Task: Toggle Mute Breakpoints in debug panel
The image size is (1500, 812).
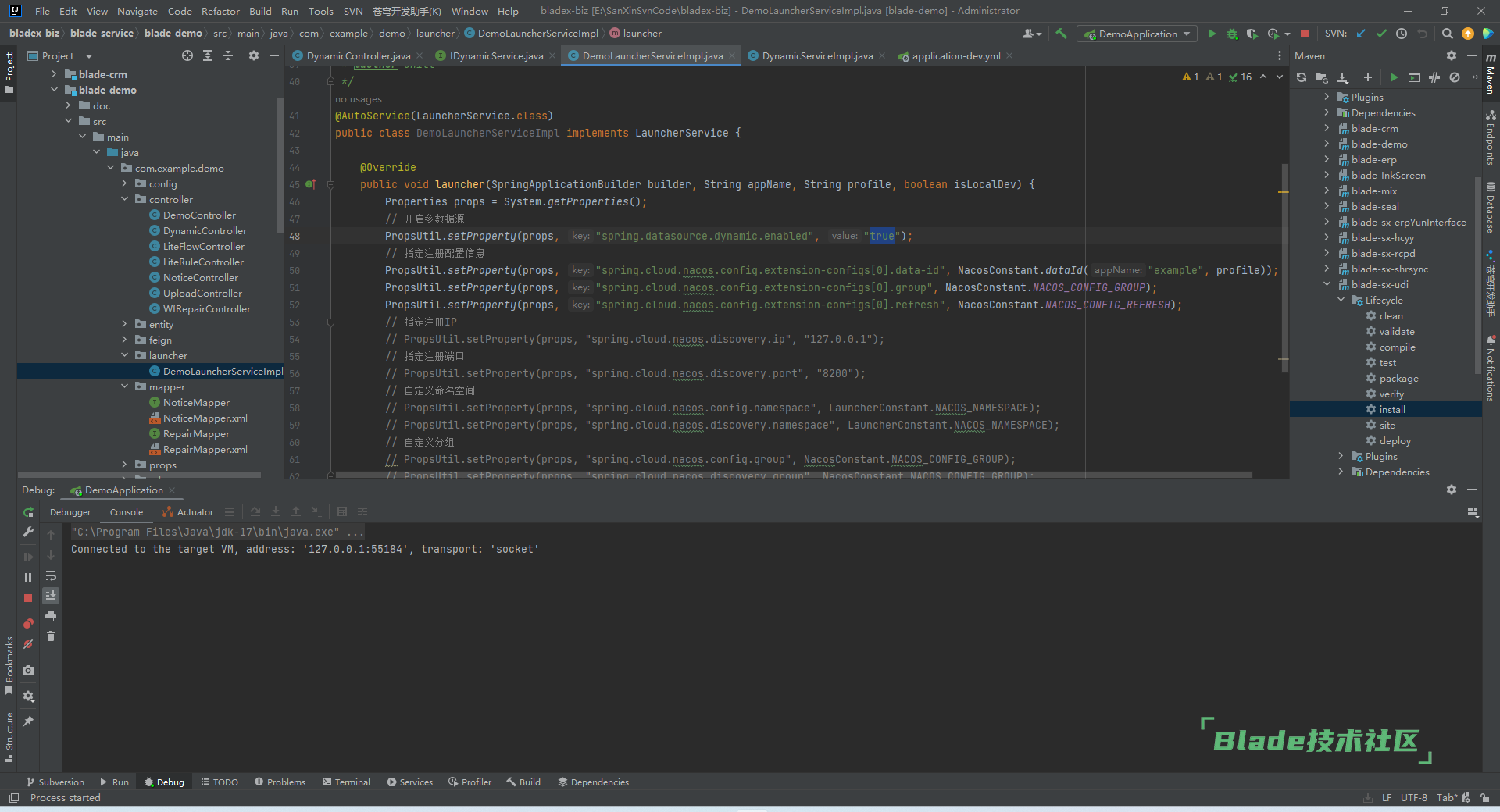Action: point(28,644)
